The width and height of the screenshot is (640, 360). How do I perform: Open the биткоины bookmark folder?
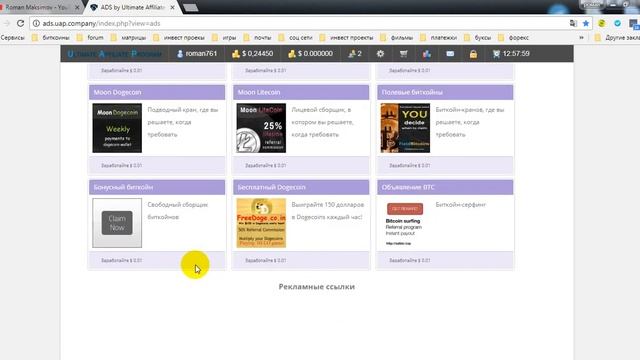[x=51, y=38]
